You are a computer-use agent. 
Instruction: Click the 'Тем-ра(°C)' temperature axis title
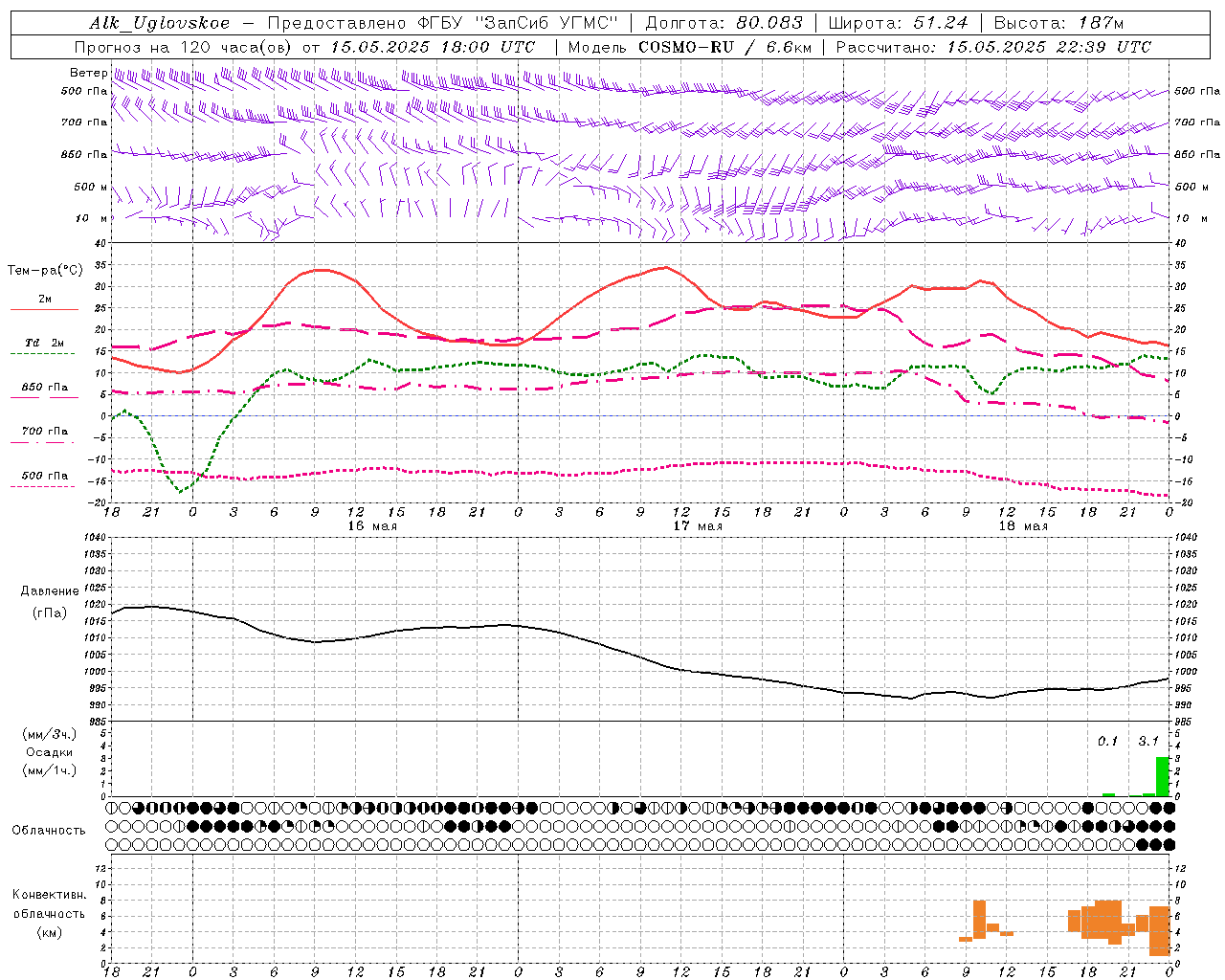coord(45,271)
